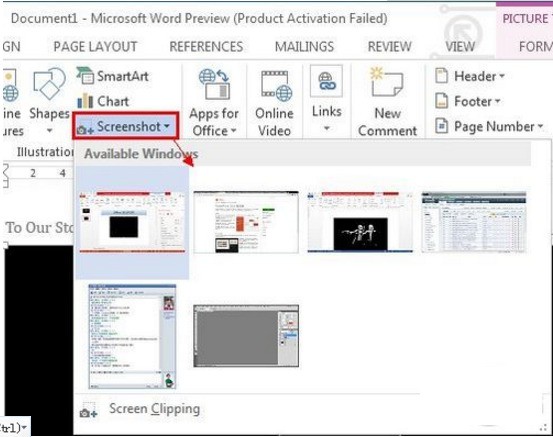Click the Page Number icon

click(x=442, y=126)
